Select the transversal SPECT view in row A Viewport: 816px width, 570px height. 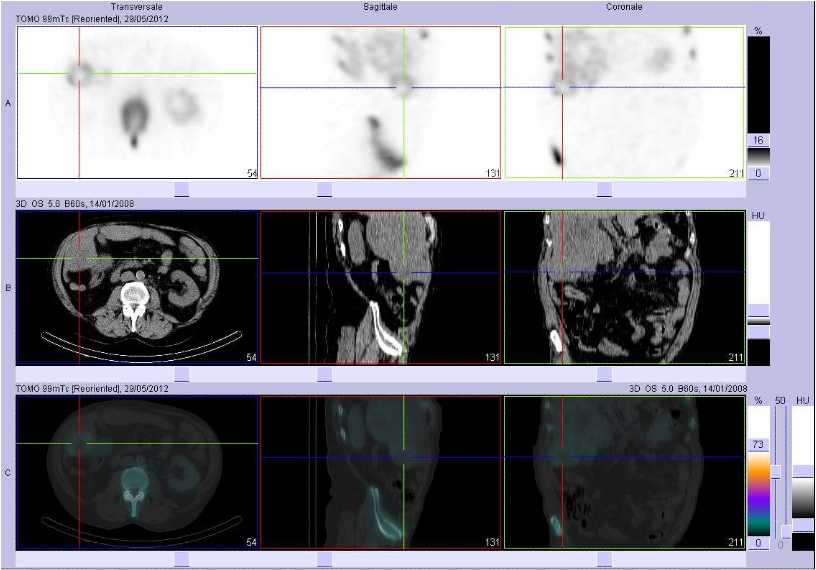click(x=137, y=103)
